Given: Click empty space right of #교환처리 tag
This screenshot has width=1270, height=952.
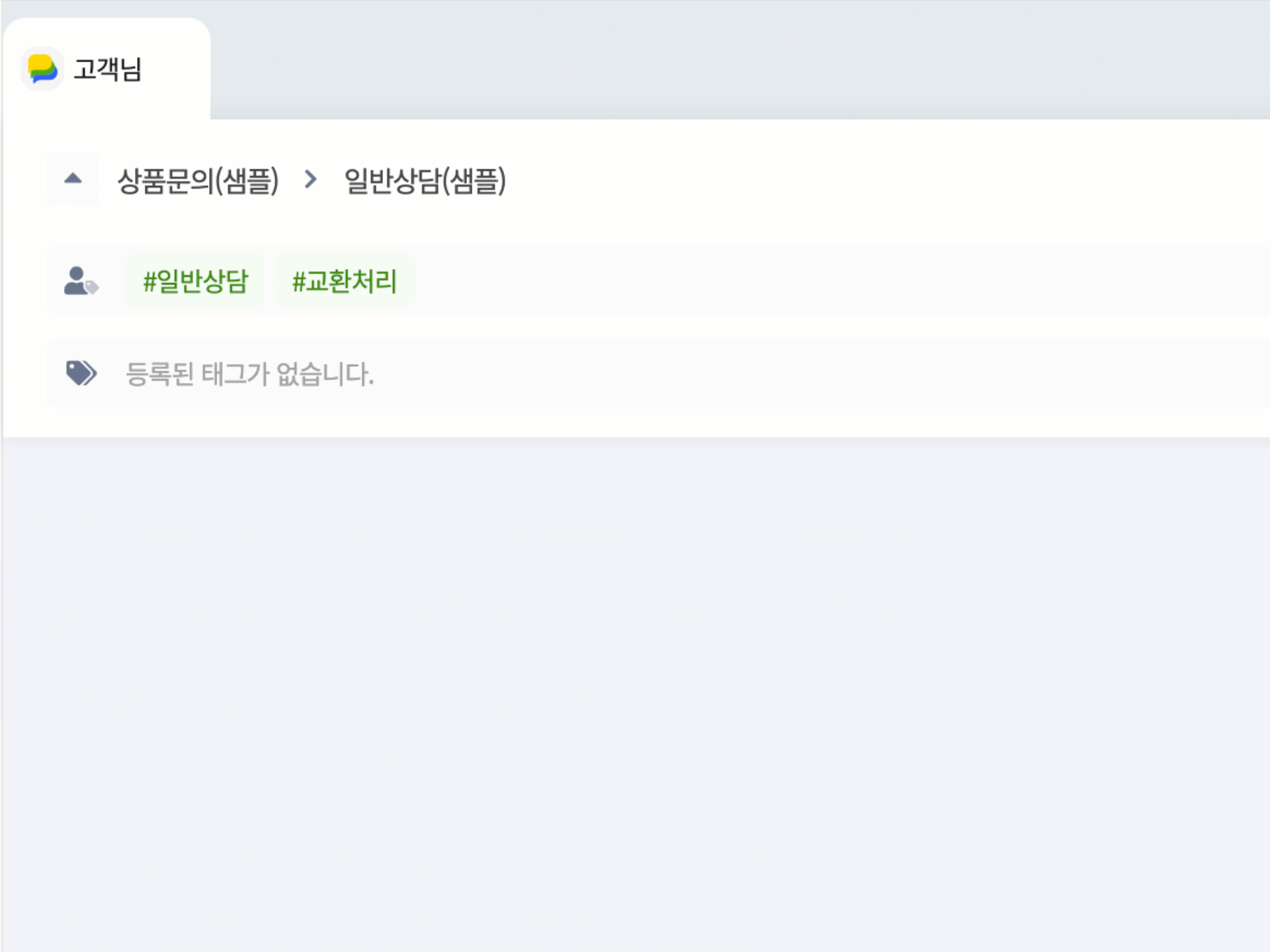Looking at the screenshot, I should pyautogui.click(x=840, y=281).
